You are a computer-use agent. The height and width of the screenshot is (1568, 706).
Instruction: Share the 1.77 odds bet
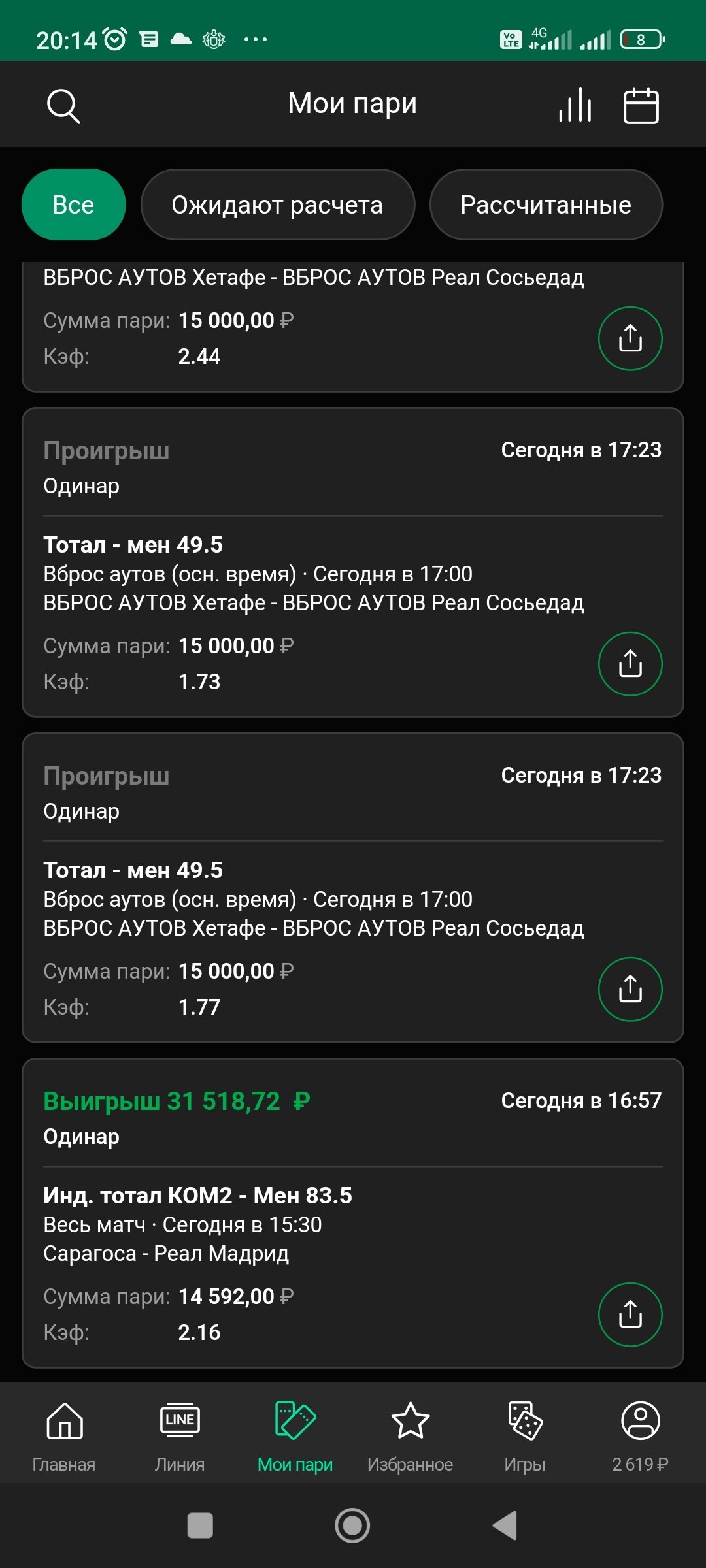pos(630,989)
